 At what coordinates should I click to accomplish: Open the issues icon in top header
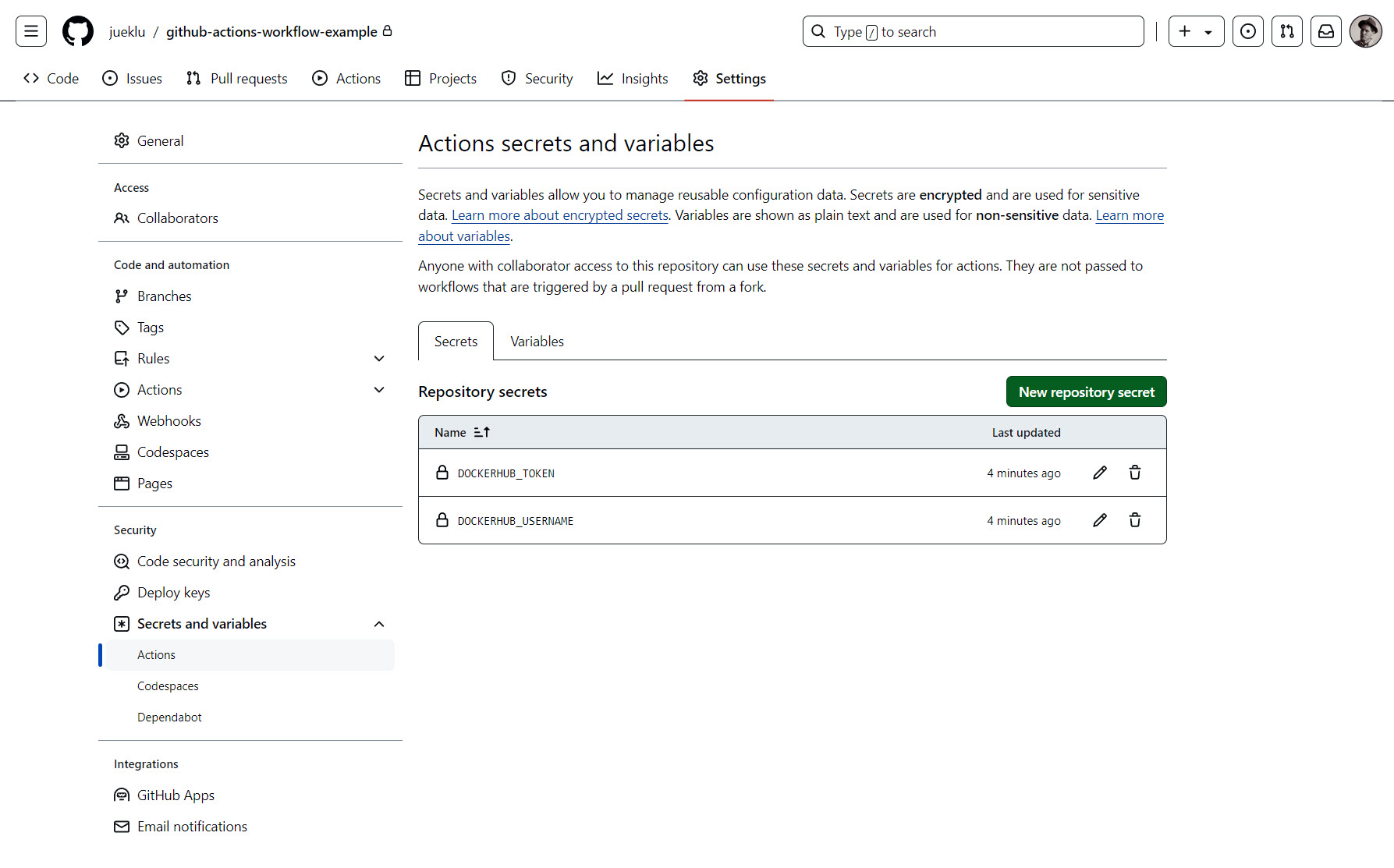(1248, 31)
